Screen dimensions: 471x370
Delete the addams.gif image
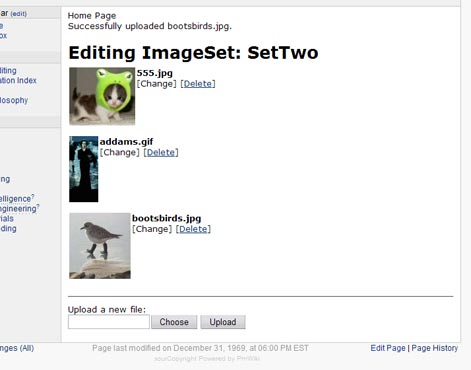(x=161, y=152)
